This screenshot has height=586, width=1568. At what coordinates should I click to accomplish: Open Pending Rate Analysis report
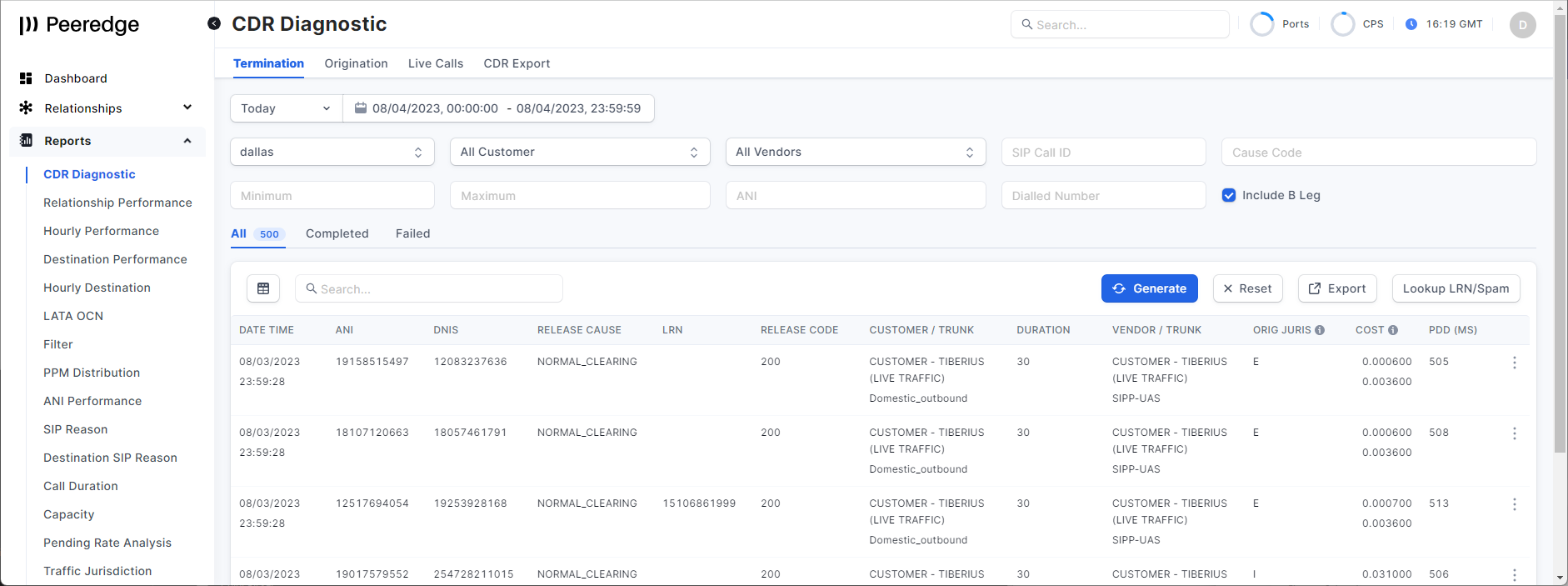pos(107,543)
